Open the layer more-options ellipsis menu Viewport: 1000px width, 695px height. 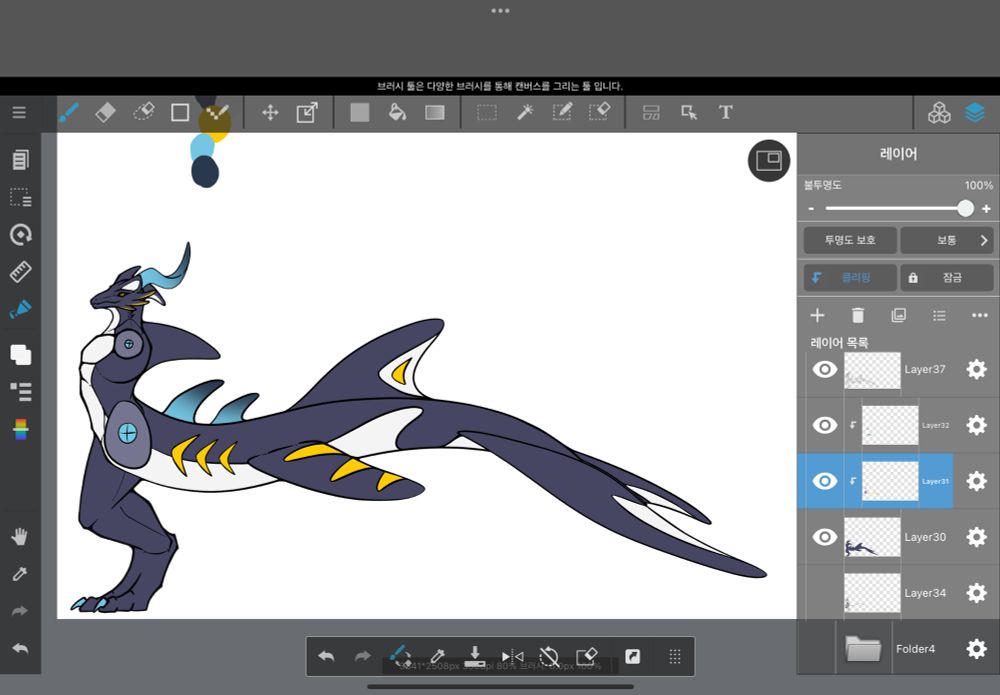click(980, 316)
